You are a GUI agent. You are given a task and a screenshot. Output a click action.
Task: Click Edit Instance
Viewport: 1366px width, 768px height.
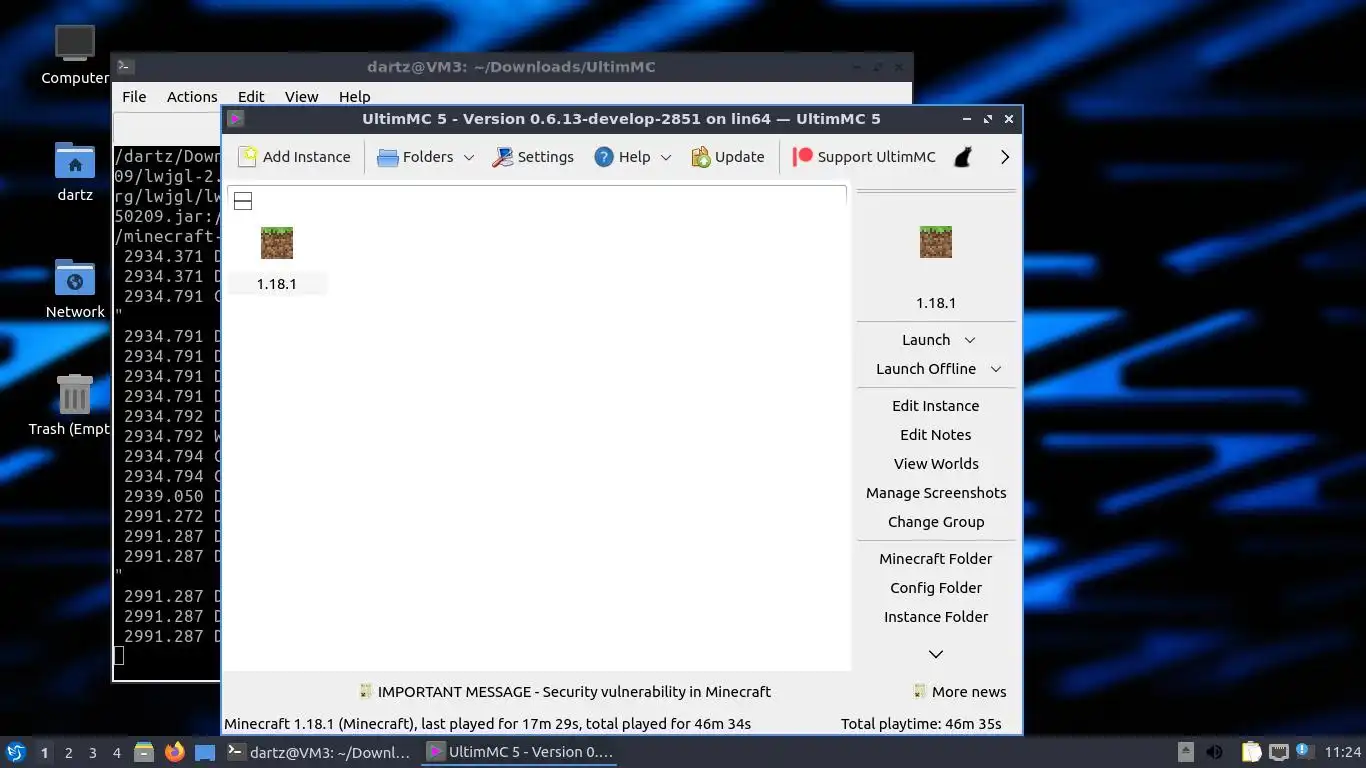pyautogui.click(x=936, y=406)
